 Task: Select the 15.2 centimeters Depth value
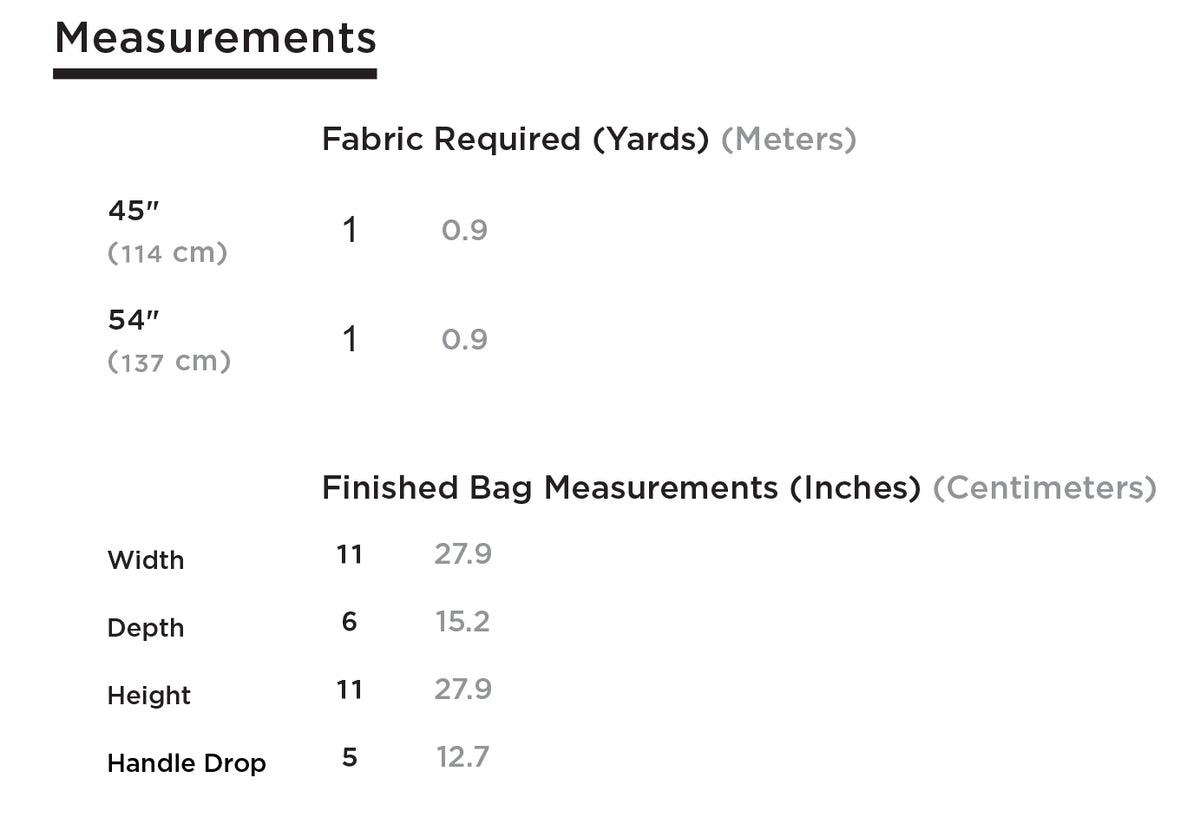pyautogui.click(x=462, y=622)
